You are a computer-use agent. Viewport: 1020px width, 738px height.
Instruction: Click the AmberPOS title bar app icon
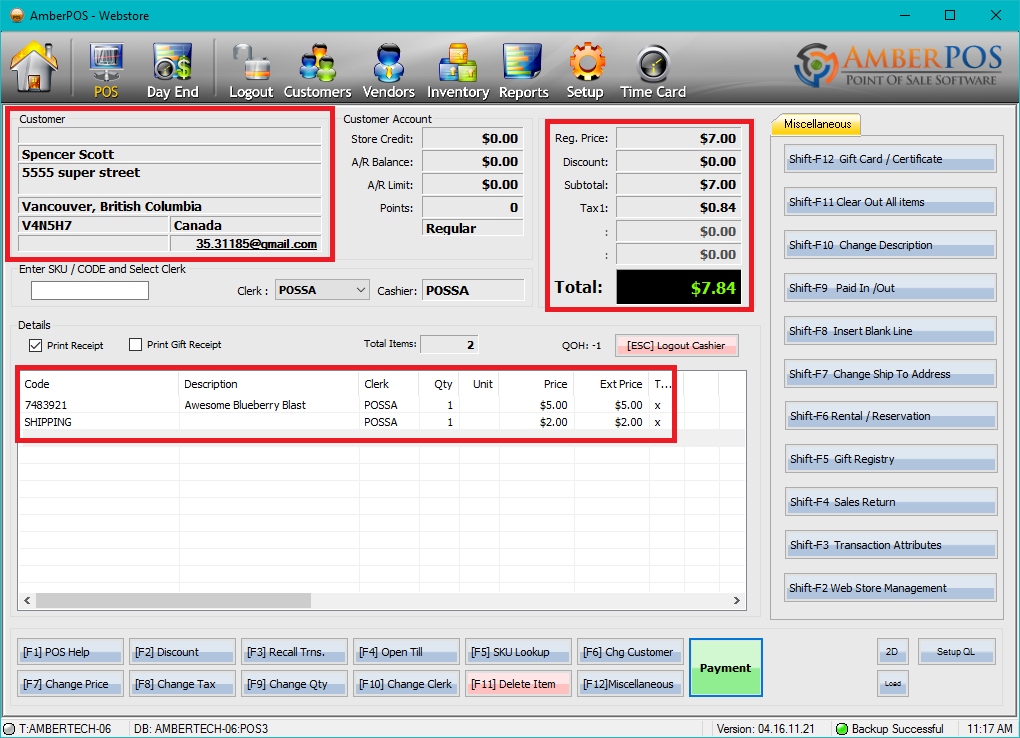[17, 15]
